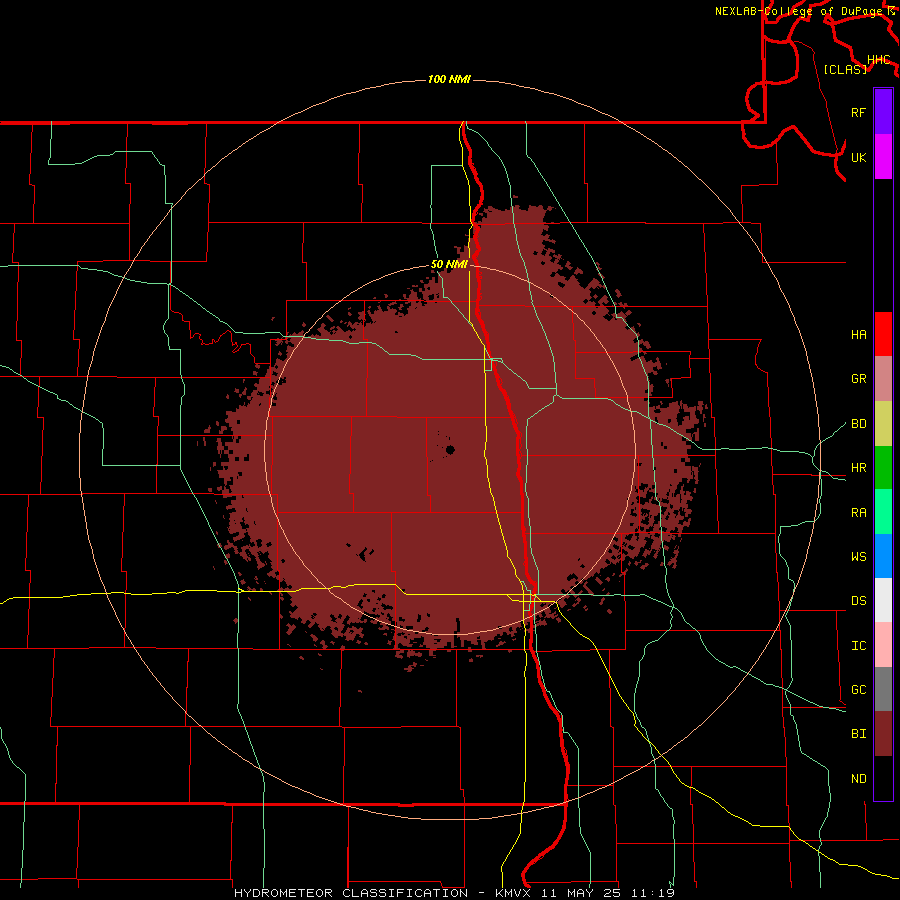
Task: Click the WS blue legend color swatch
Action: (883, 556)
